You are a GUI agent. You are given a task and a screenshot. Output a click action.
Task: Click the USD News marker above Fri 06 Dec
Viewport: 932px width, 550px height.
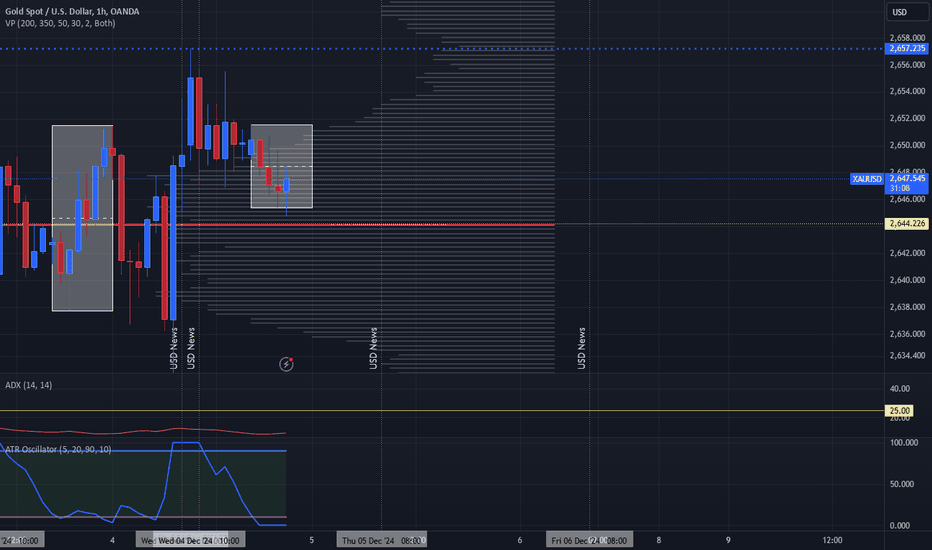(581, 348)
